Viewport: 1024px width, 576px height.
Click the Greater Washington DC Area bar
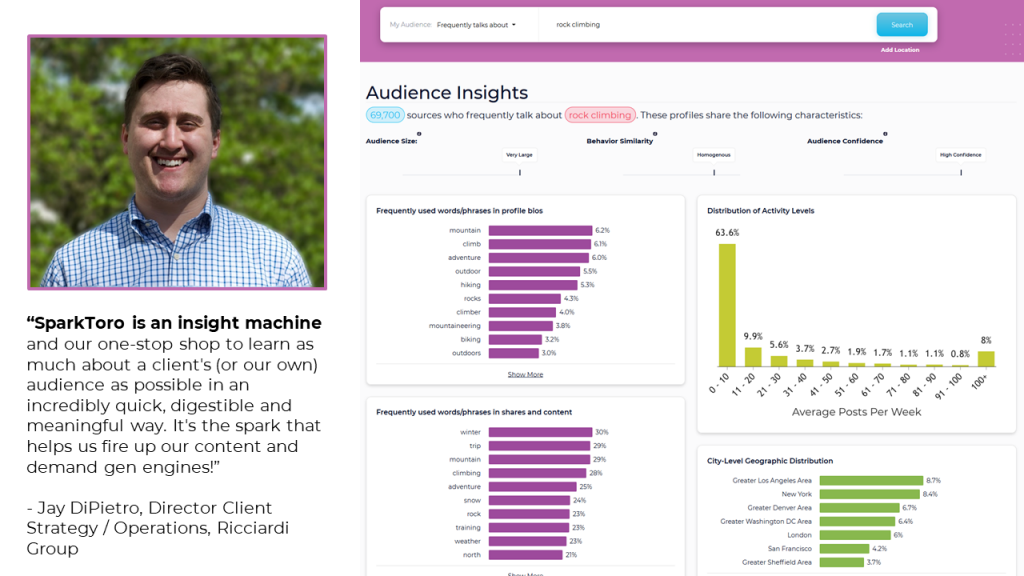[x=857, y=522]
